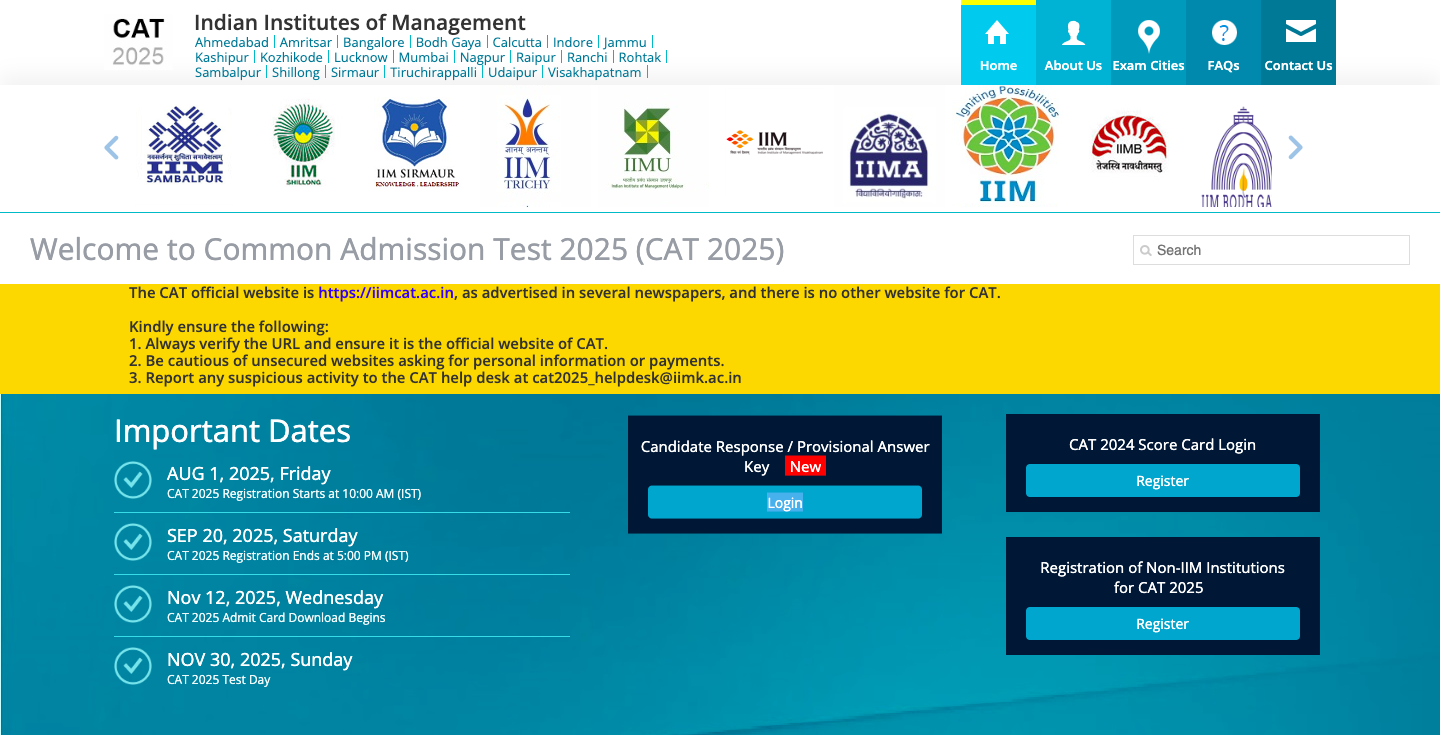Open the https://iimcat.ac.in link
Screen dimensions: 1440x735
[386, 293]
